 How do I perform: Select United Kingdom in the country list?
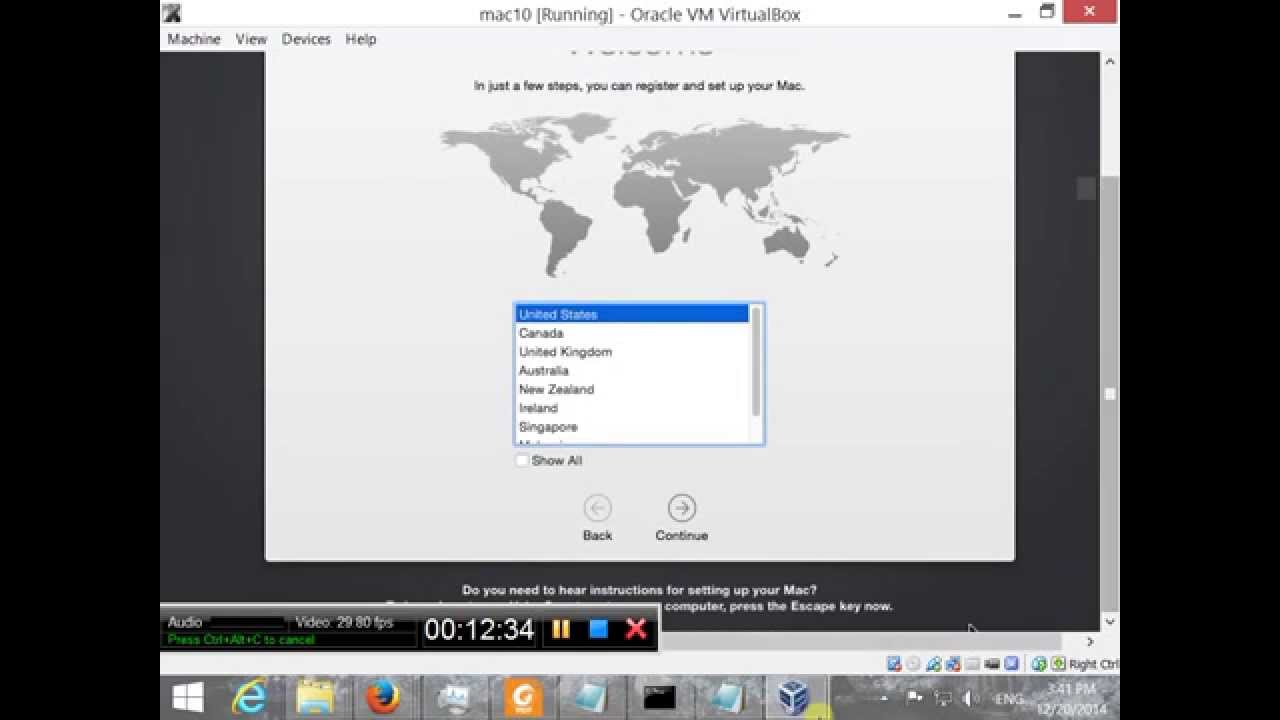632,352
